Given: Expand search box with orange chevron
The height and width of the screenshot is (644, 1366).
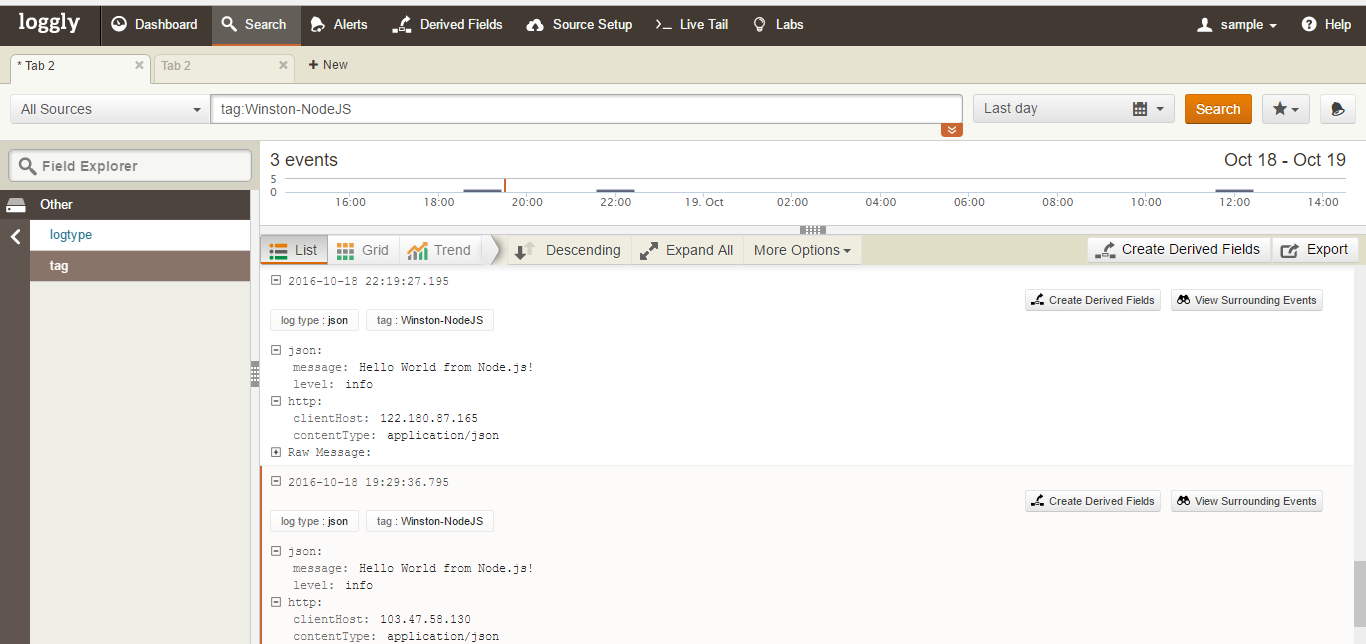Looking at the screenshot, I should (951, 130).
